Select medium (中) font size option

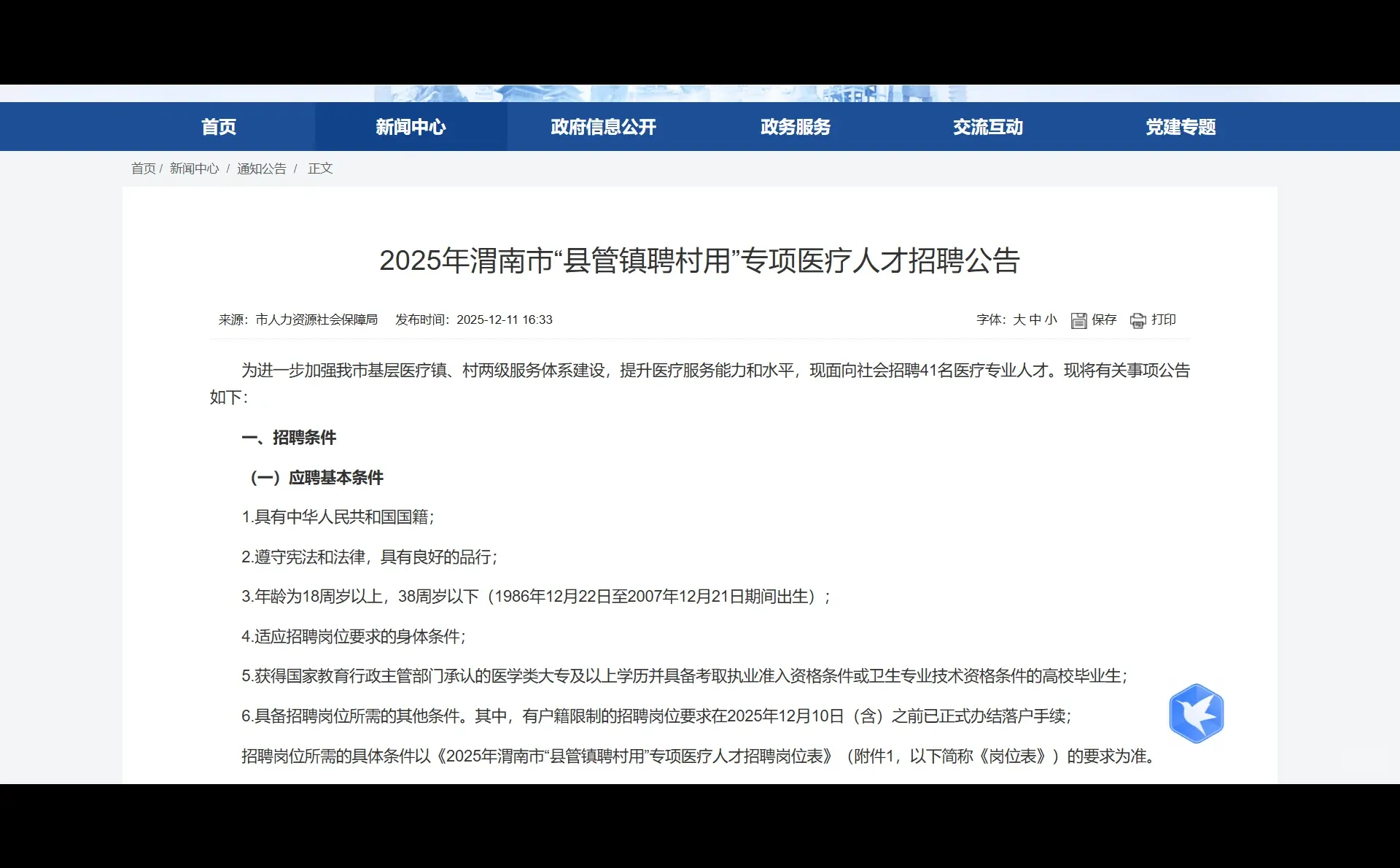click(x=1035, y=319)
